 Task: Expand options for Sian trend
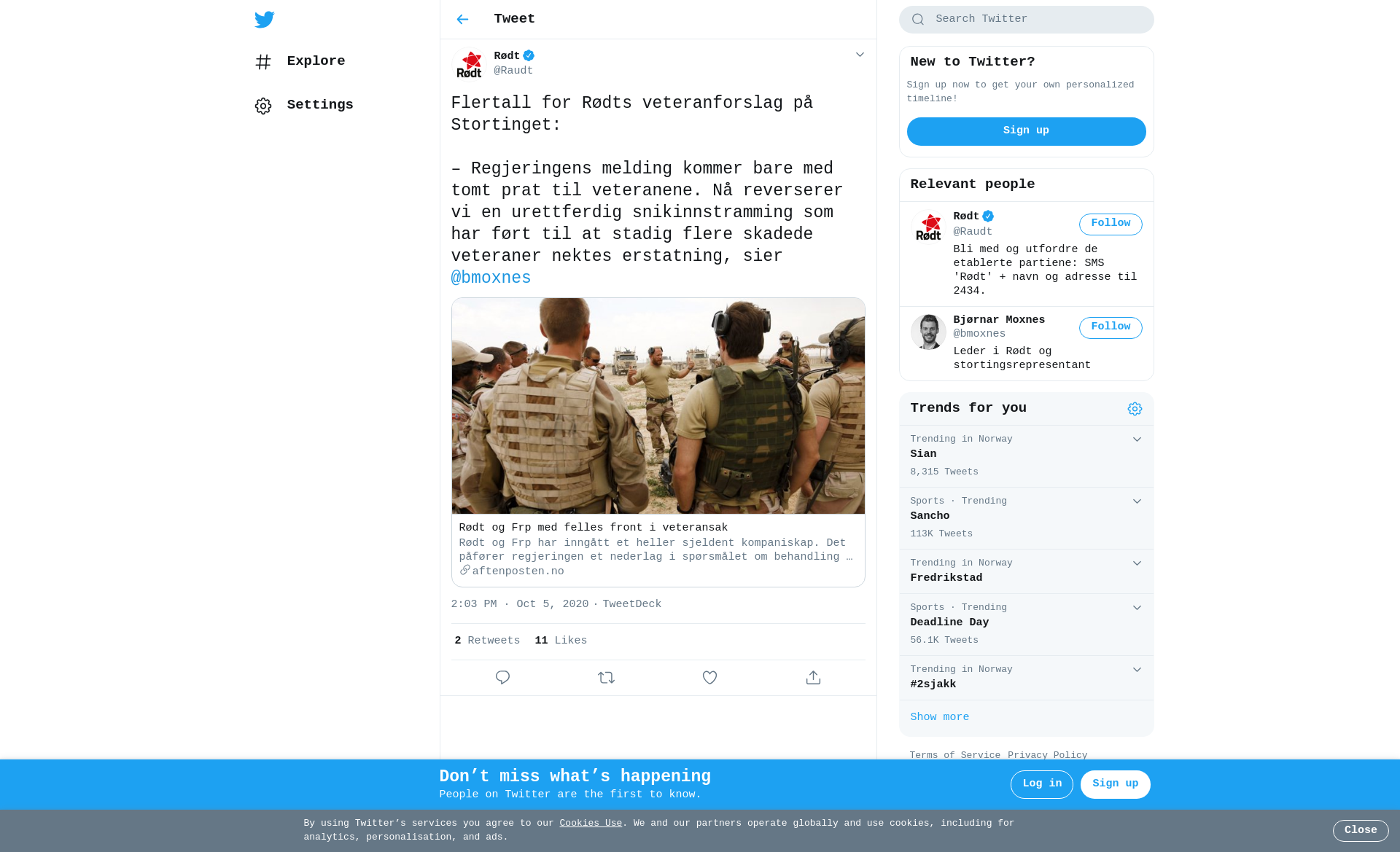click(x=1137, y=439)
